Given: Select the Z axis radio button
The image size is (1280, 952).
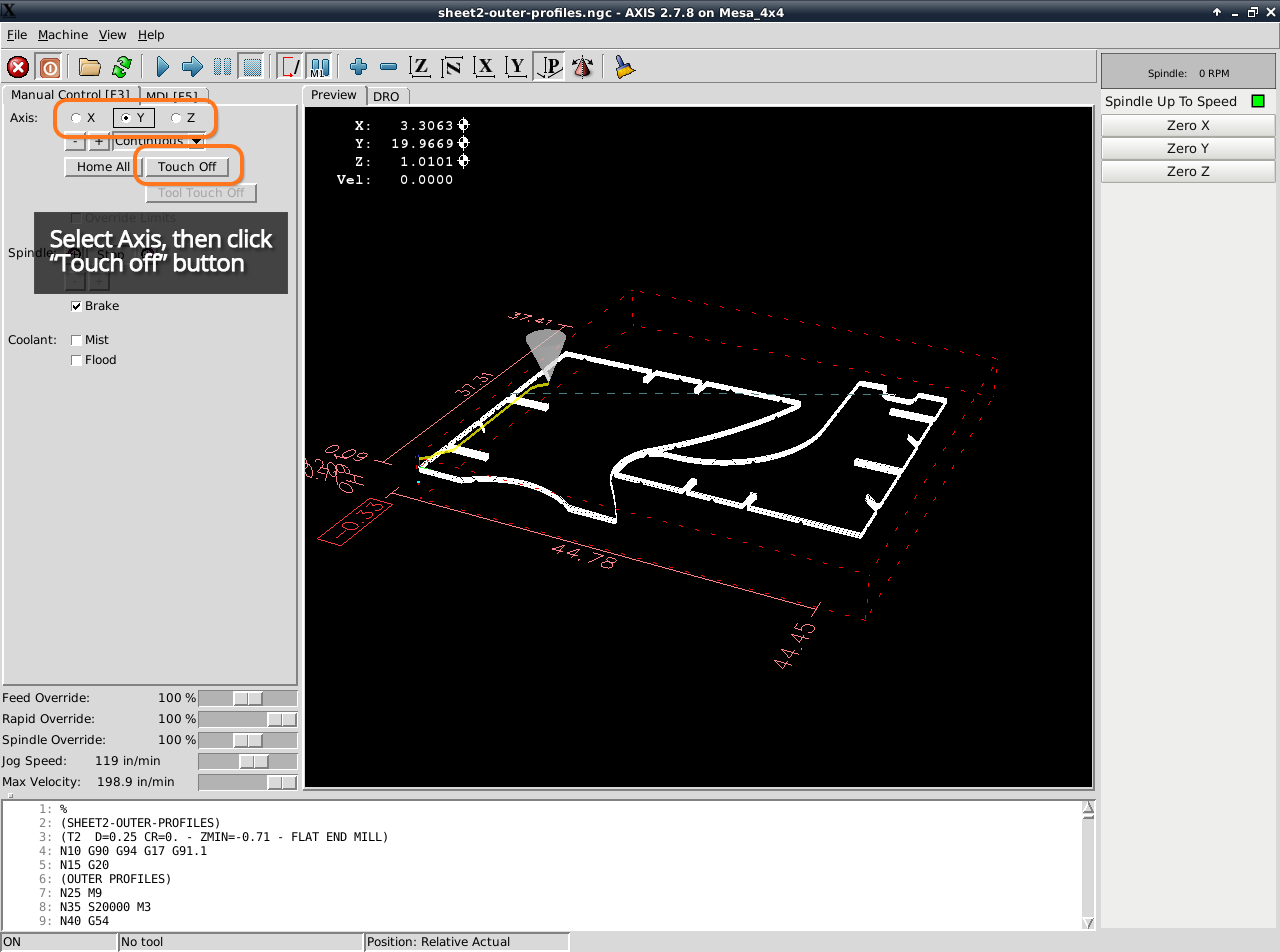Looking at the screenshot, I should pos(177,118).
